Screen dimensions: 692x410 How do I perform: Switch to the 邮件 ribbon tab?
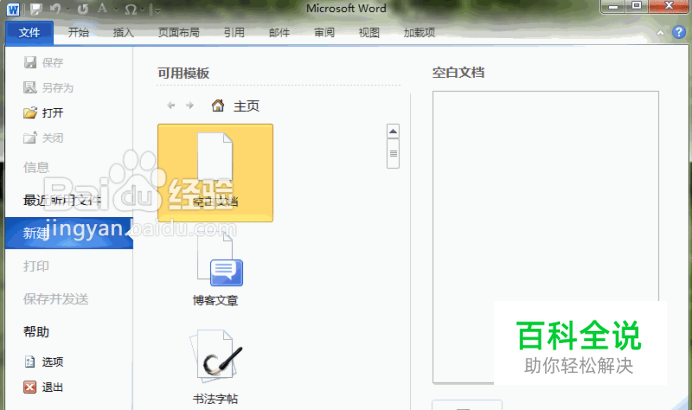coord(279,33)
